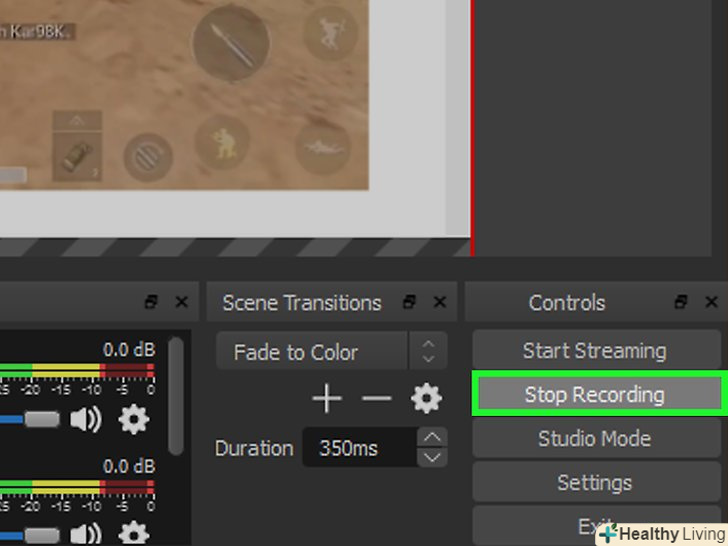This screenshot has height=546, width=728.
Task: Remove transition with the minus icon
Action: [377, 398]
